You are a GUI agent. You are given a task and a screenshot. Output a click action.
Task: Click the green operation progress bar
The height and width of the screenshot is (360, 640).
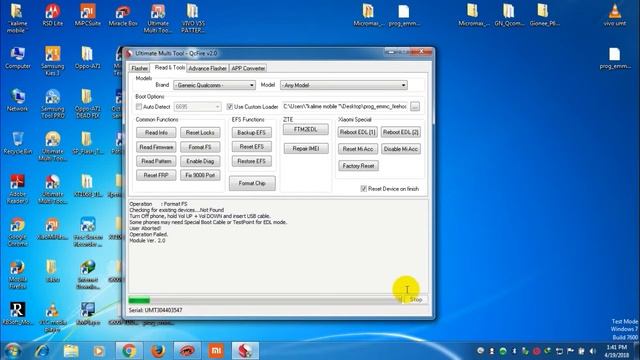coord(139,300)
